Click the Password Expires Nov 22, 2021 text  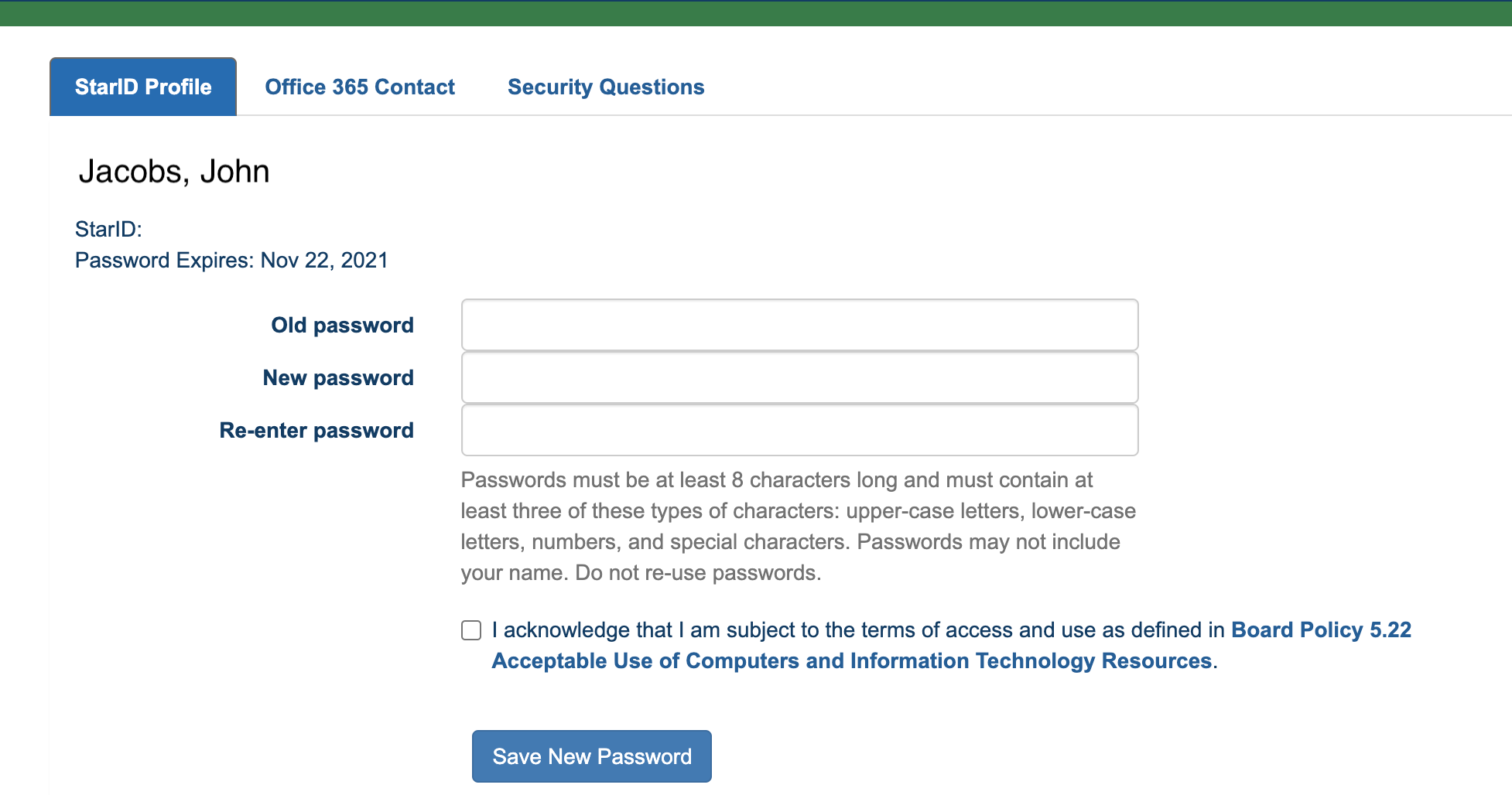point(231,260)
